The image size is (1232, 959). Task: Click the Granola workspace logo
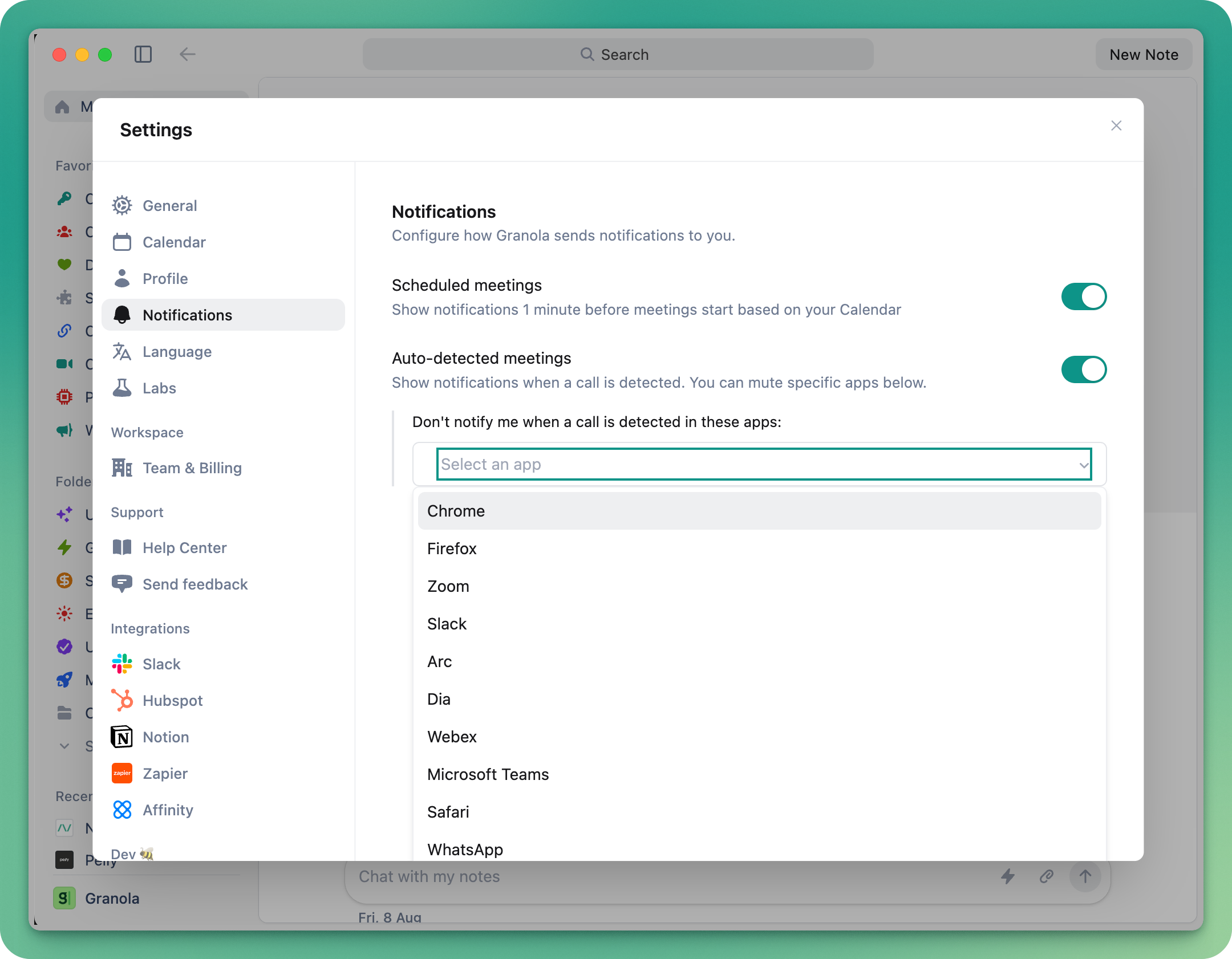(64, 898)
